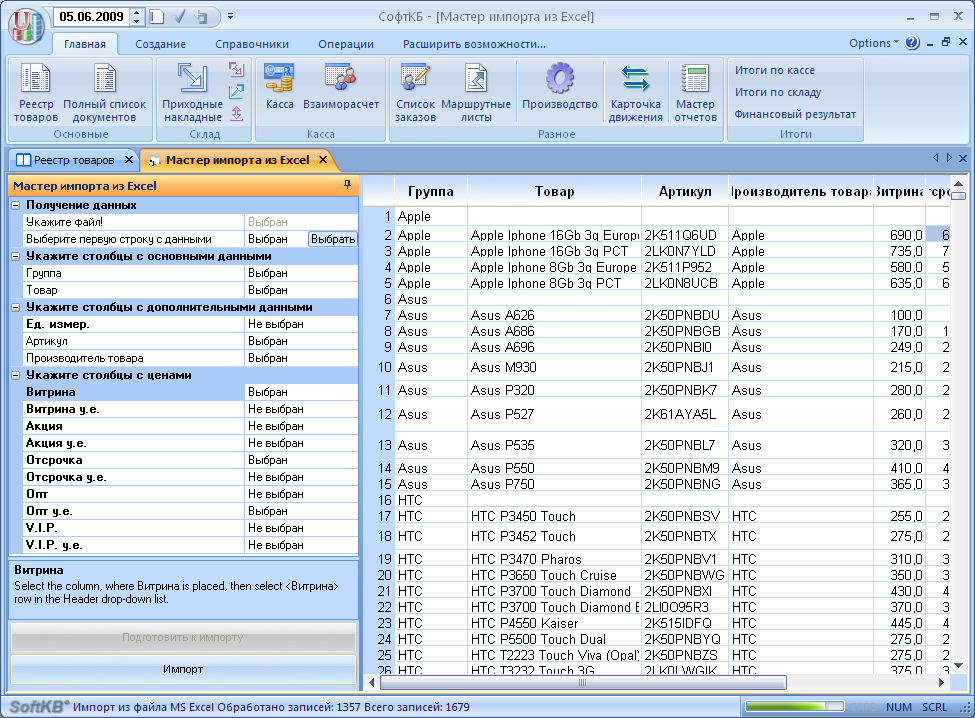Collapse Укажите столбцы с дополнительными данными section
Screen dimensions: 975x718
click(16, 307)
